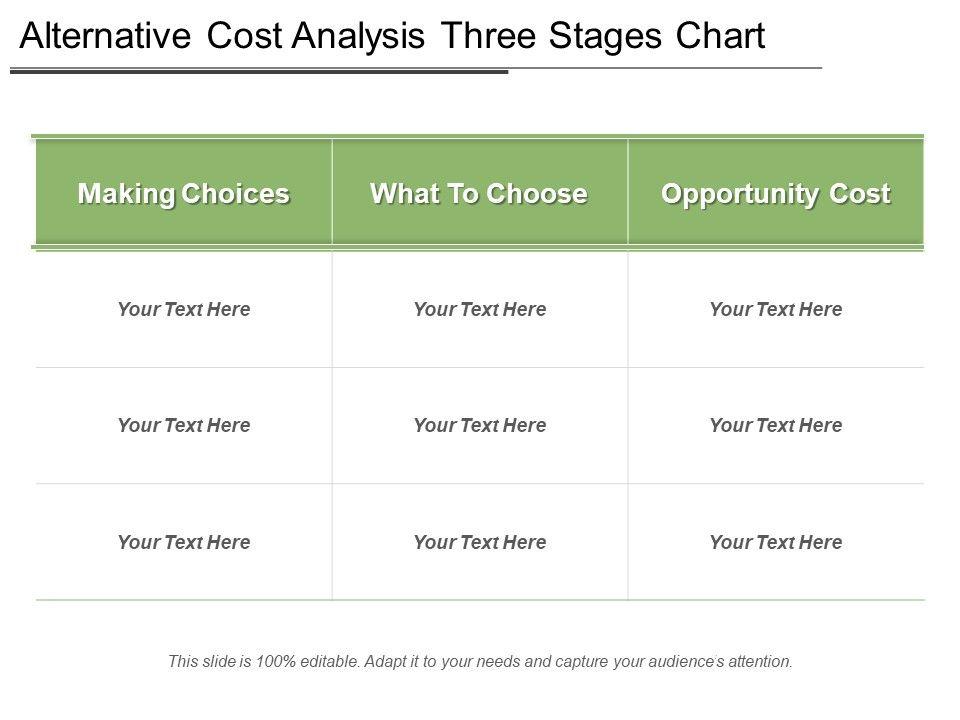Click the green top border of the table header
960x720 pixels.
pyautogui.click(x=478, y=136)
